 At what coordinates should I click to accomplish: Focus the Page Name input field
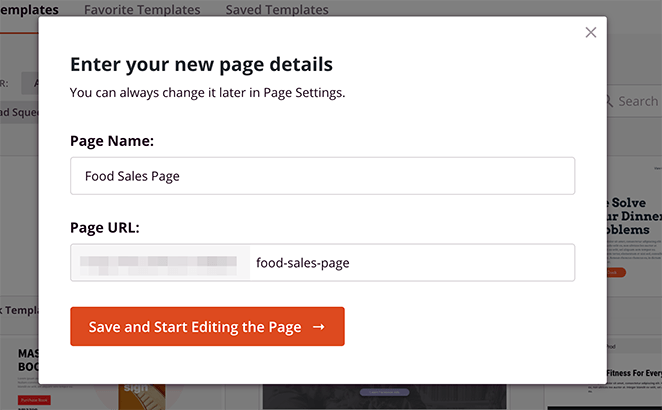[322, 176]
